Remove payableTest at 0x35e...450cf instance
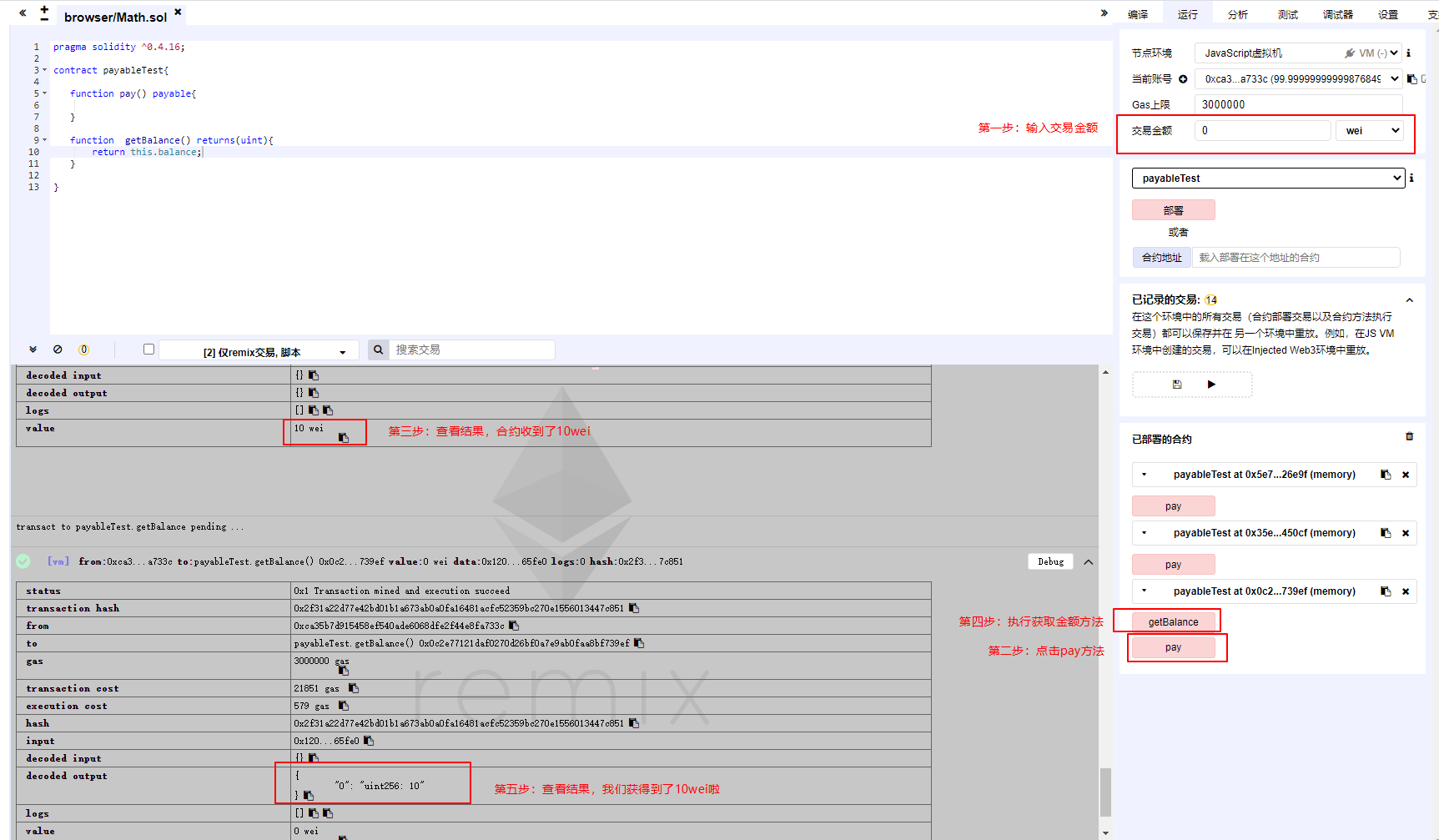This screenshot has width=1439, height=840. [1406, 533]
